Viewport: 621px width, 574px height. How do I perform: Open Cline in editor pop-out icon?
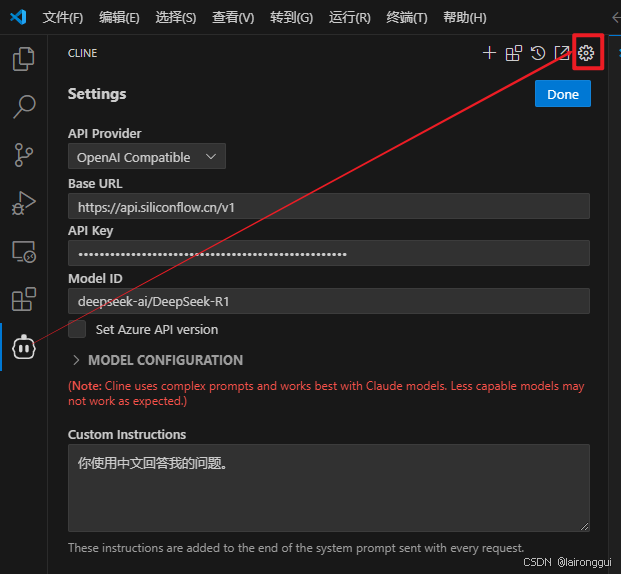562,53
